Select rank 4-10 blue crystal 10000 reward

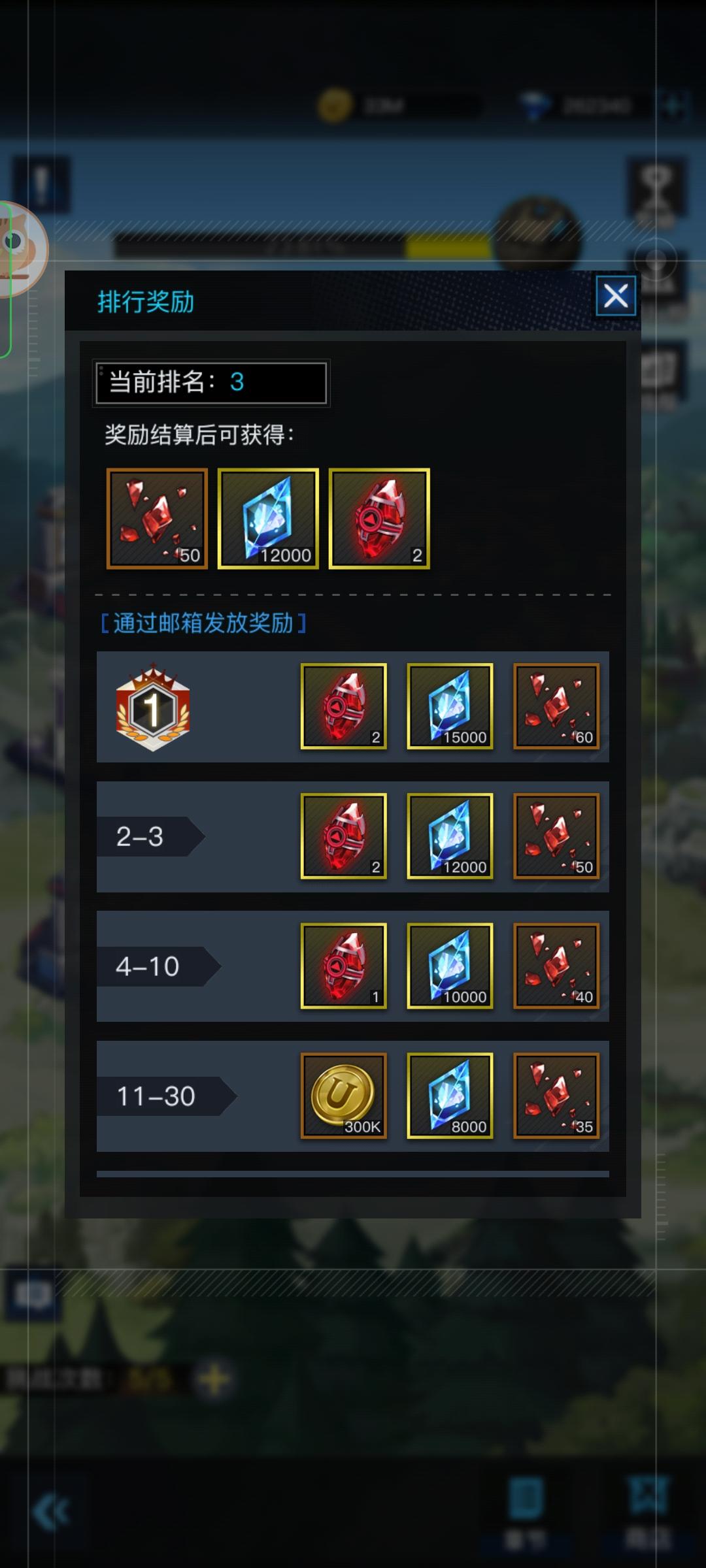click(450, 966)
